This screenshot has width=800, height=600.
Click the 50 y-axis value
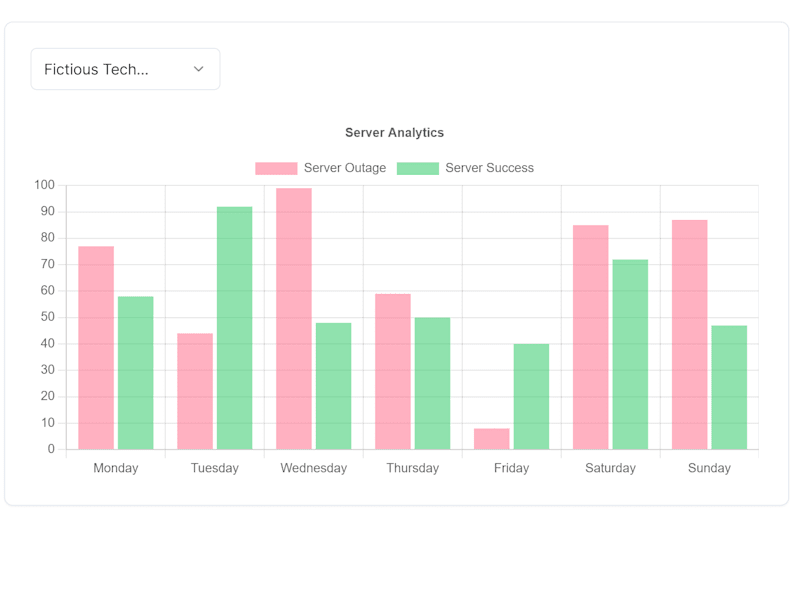pos(47,317)
